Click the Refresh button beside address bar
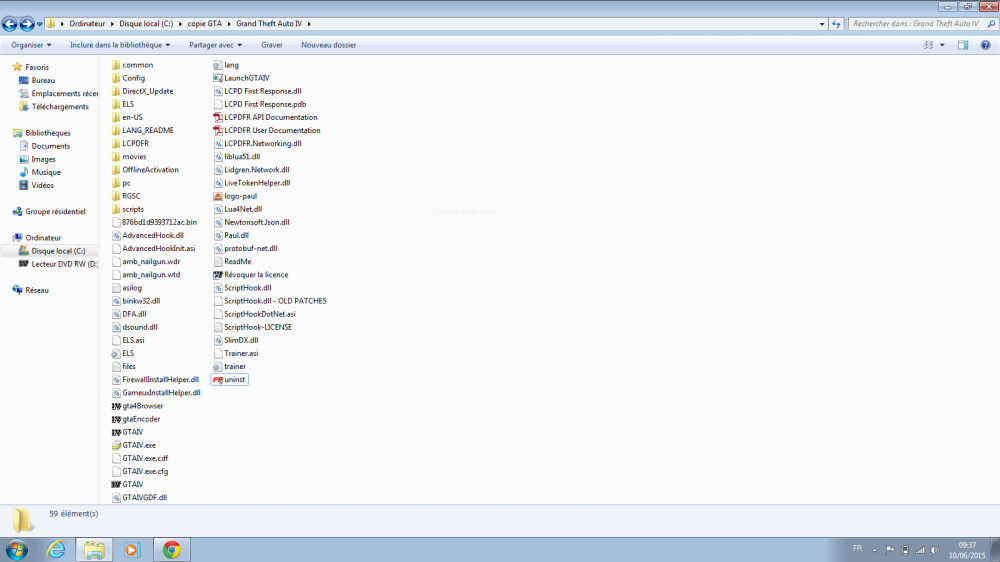 pyautogui.click(x=836, y=24)
